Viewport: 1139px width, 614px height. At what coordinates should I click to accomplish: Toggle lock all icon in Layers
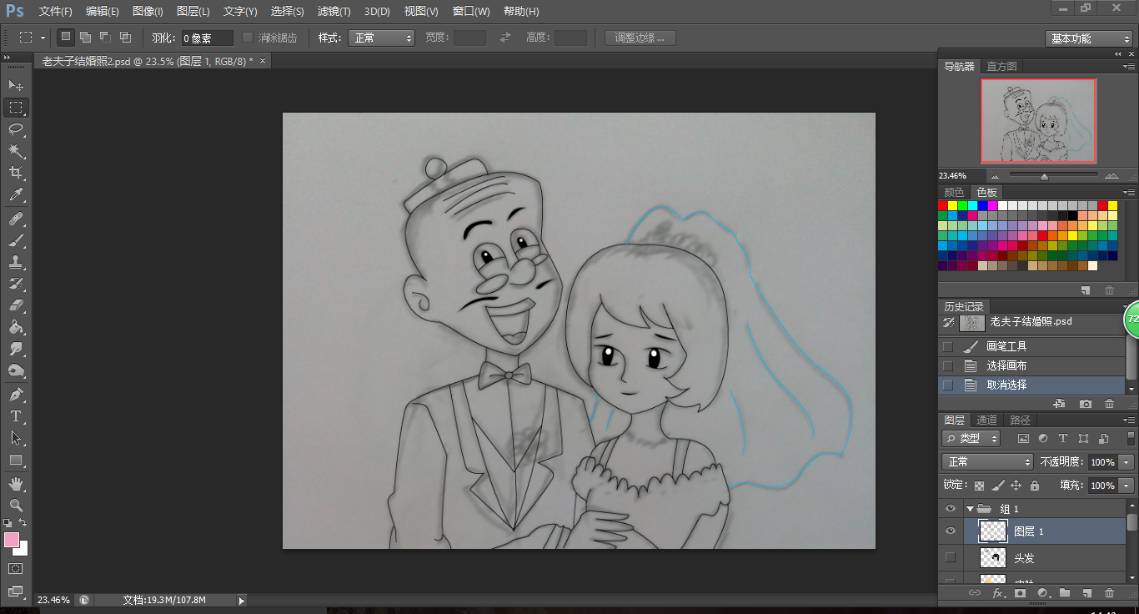point(1035,485)
